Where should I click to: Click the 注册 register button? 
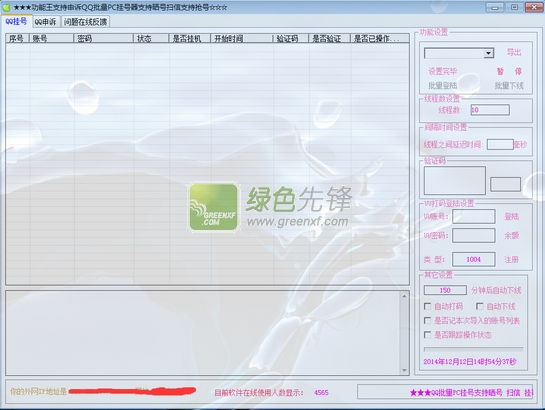coord(512,259)
